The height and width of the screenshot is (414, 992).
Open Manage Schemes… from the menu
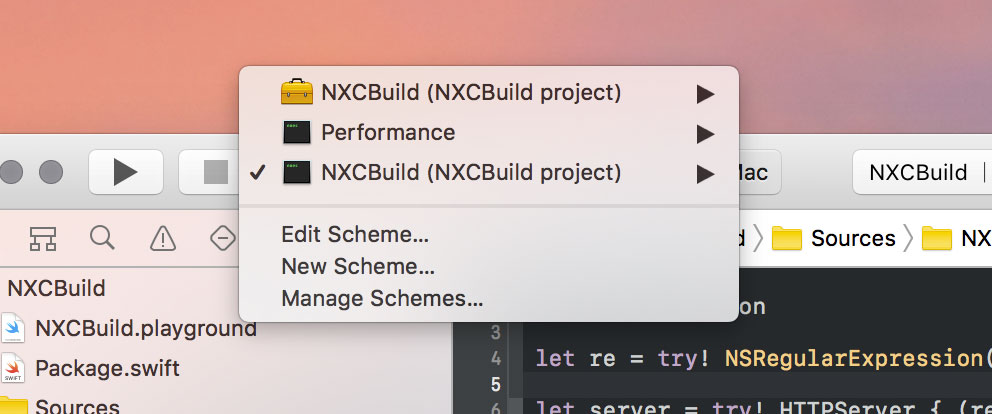(x=382, y=298)
